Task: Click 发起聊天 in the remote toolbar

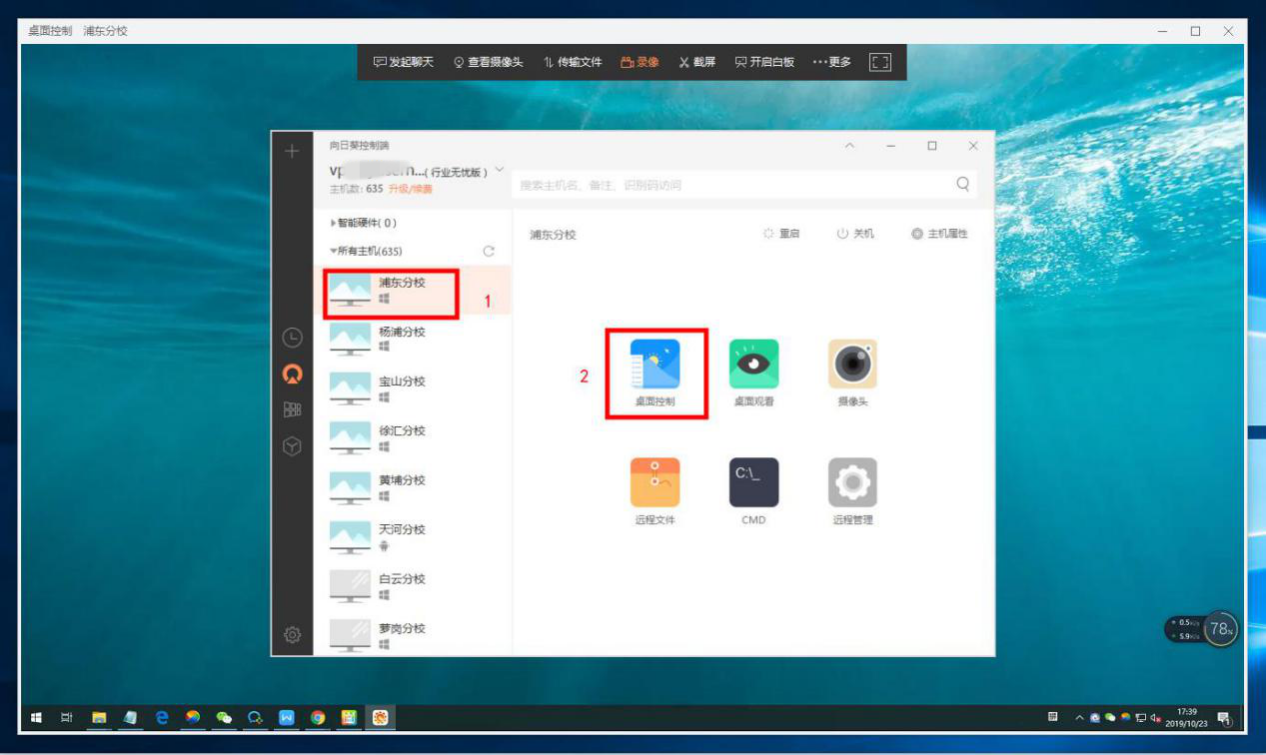Action: tap(404, 62)
